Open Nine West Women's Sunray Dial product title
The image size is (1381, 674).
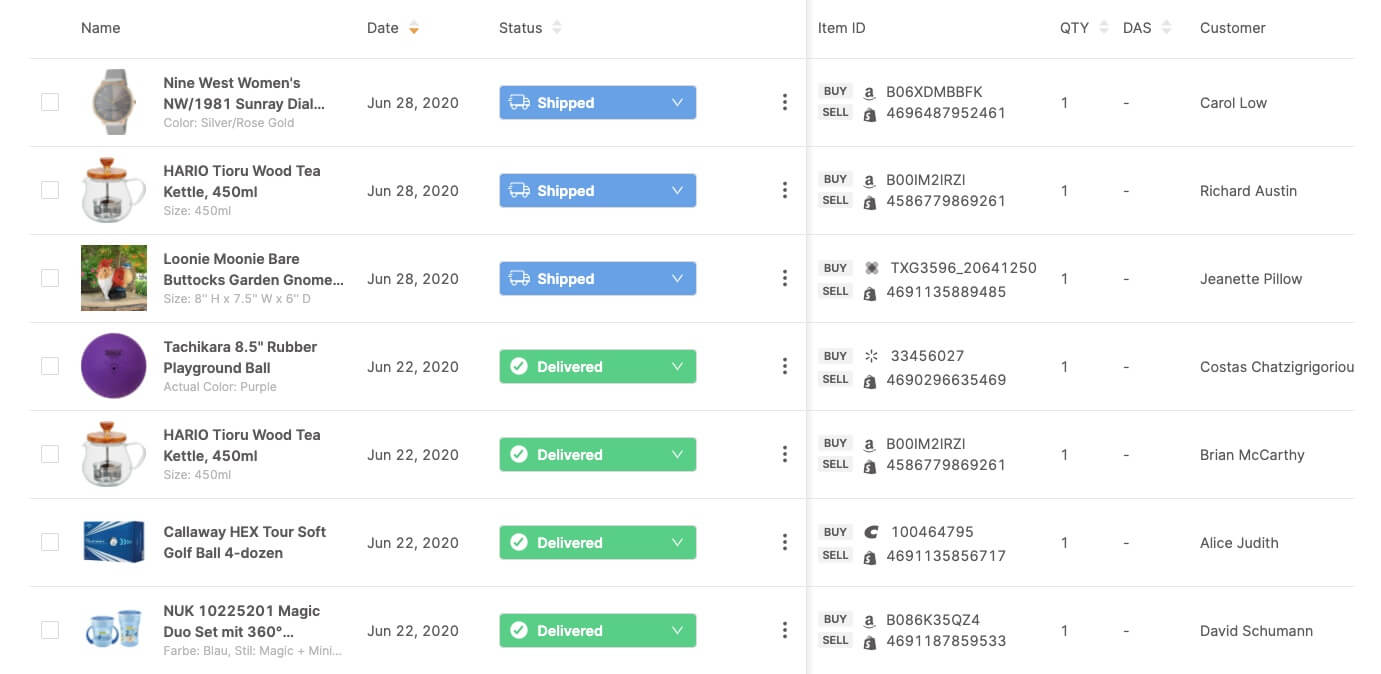point(244,93)
